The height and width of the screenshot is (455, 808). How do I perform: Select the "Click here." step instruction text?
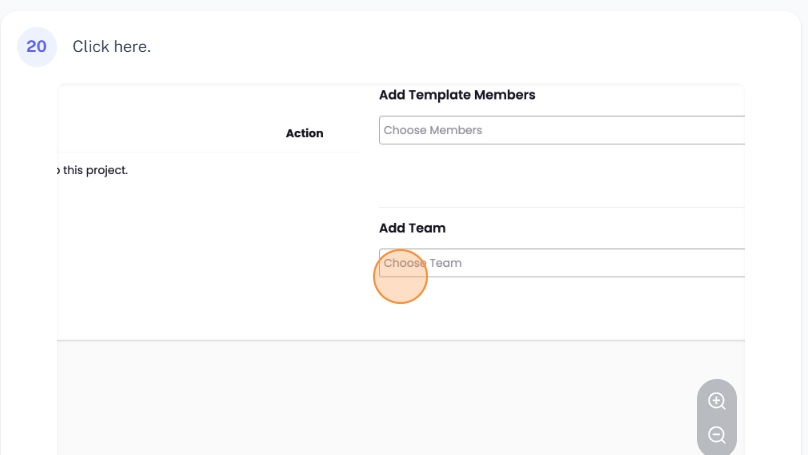(x=111, y=47)
